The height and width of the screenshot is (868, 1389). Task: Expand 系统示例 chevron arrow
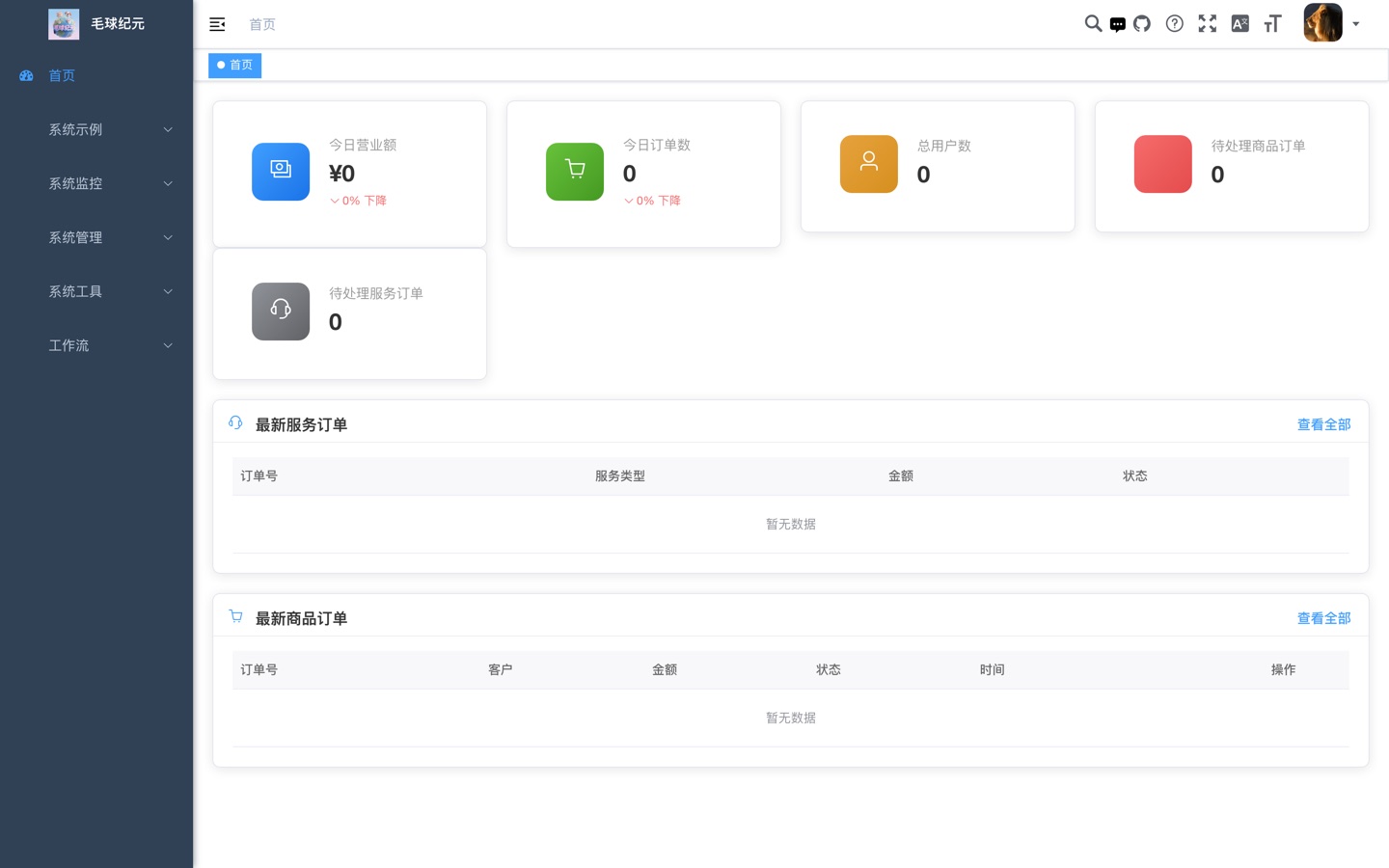click(x=168, y=129)
